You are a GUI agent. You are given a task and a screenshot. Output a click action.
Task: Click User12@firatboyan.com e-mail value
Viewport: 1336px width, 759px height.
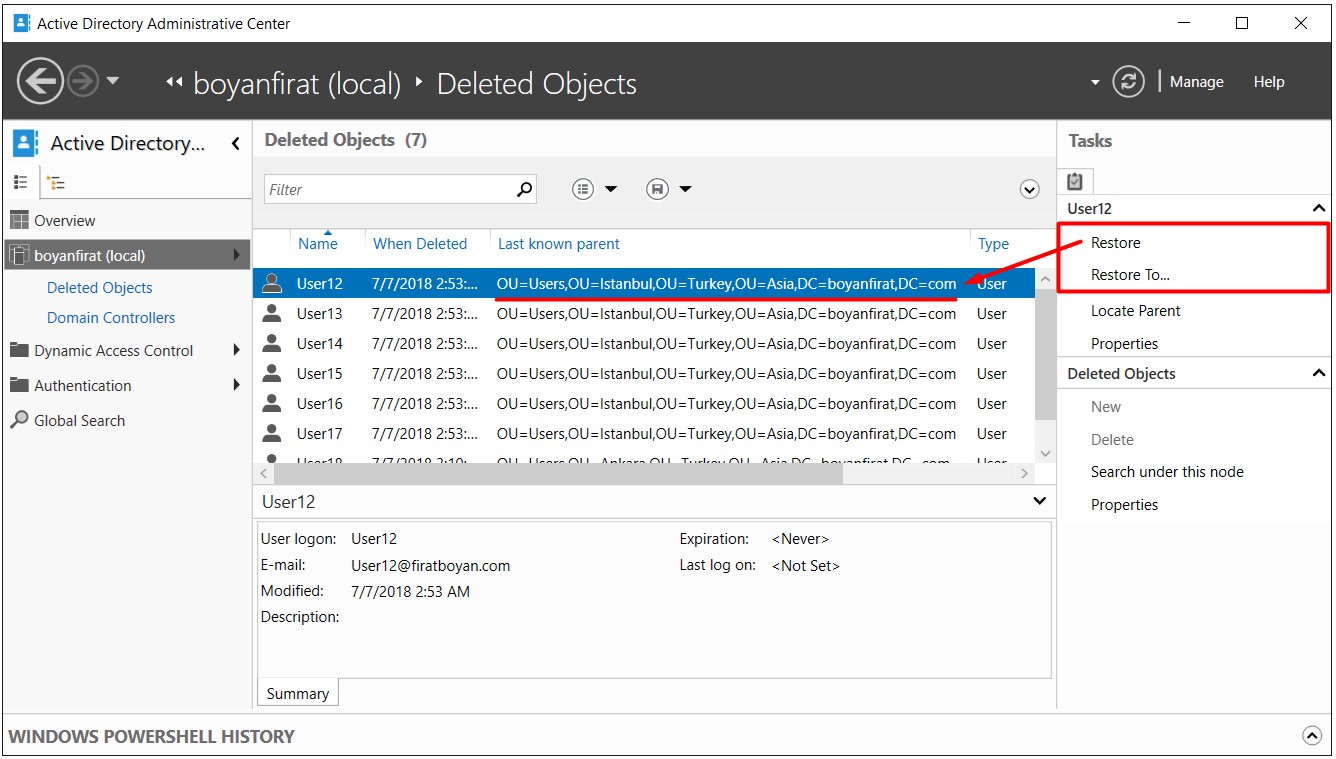pyautogui.click(x=431, y=565)
